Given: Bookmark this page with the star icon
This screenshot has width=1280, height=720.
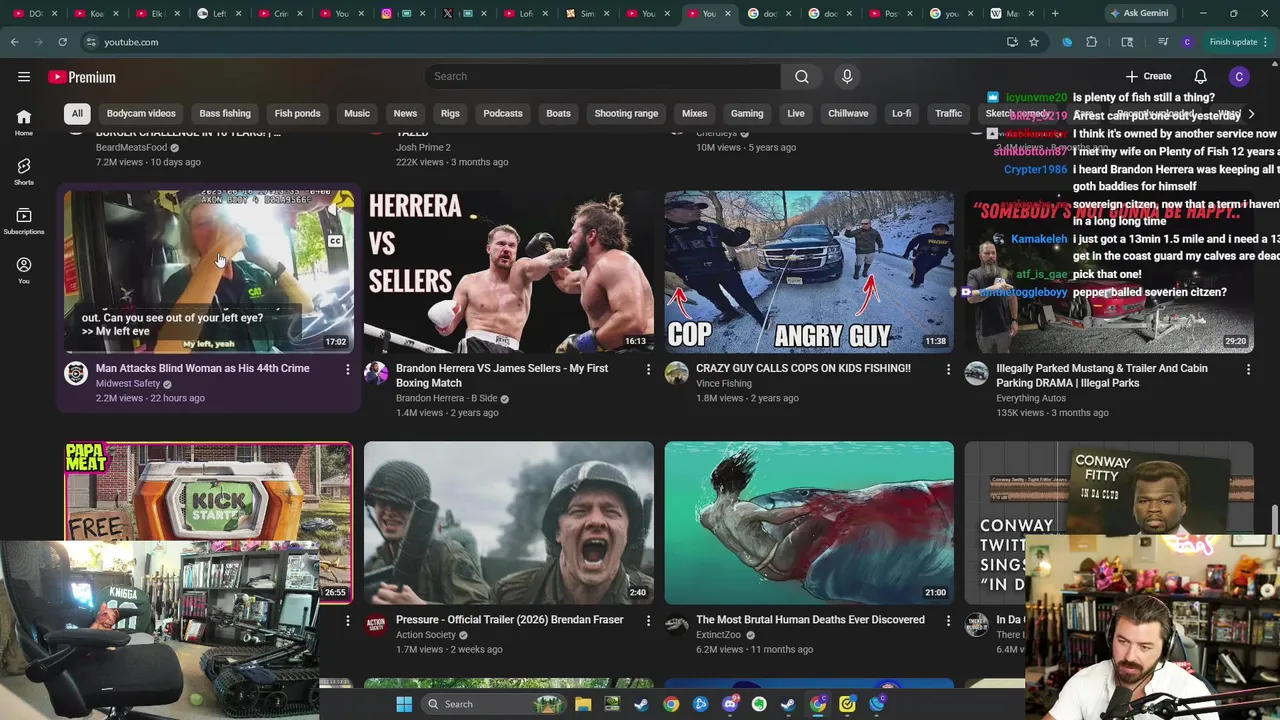Looking at the screenshot, I should tap(1034, 42).
